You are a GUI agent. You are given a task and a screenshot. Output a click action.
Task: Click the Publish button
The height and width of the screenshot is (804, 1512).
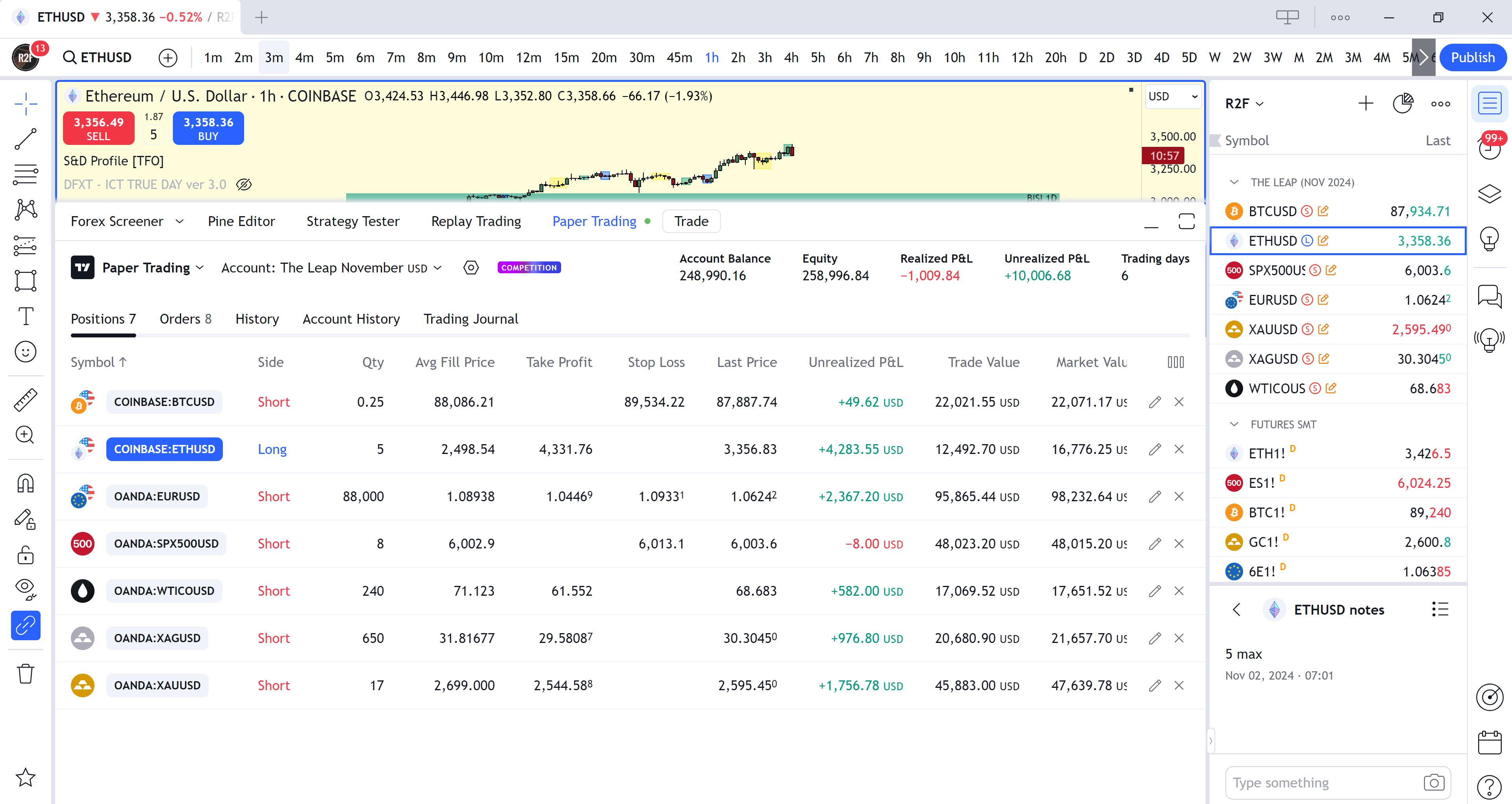pos(1473,57)
